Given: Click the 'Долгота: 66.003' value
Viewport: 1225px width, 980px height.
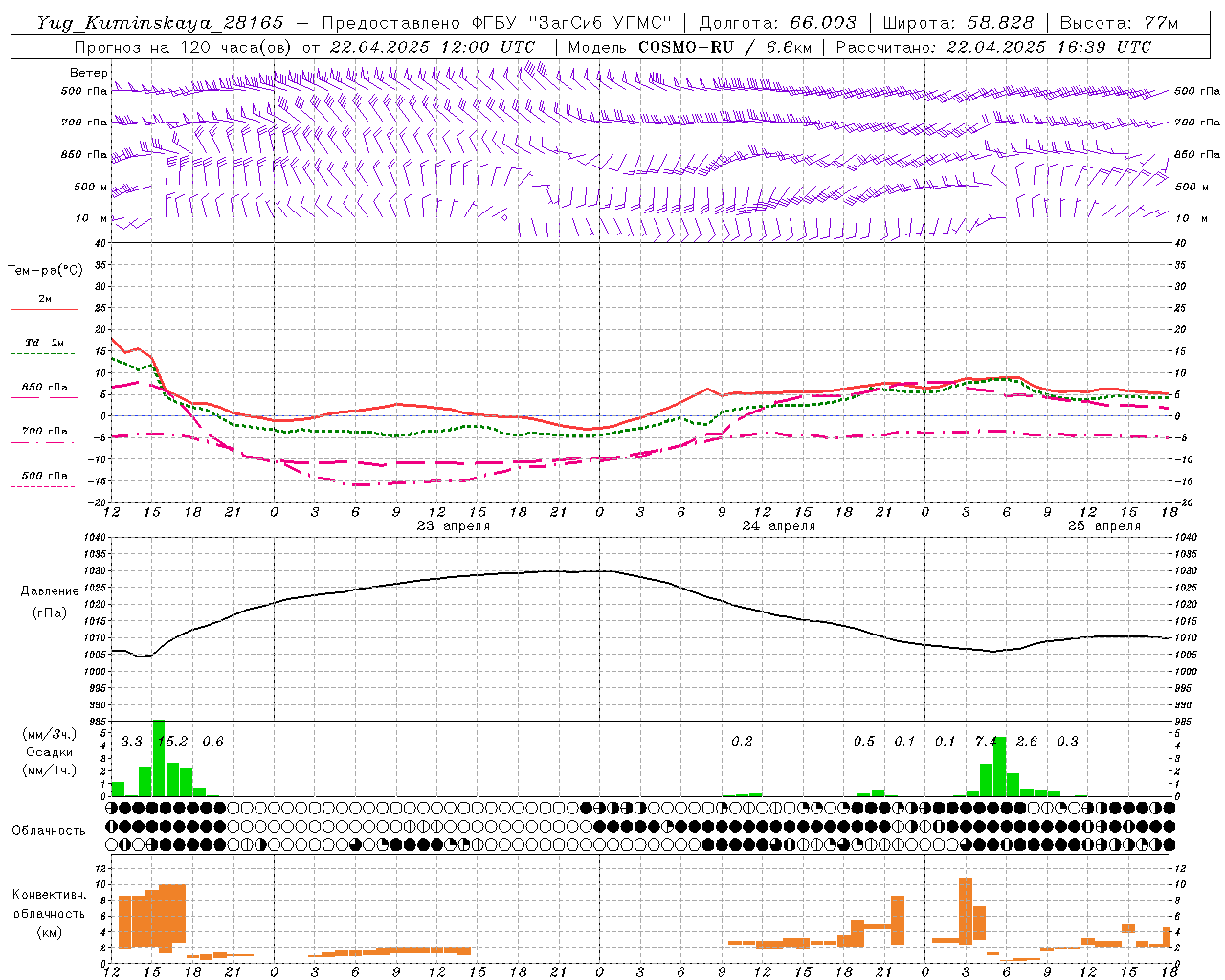Looking at the screenshot, I should pos(777,23).
